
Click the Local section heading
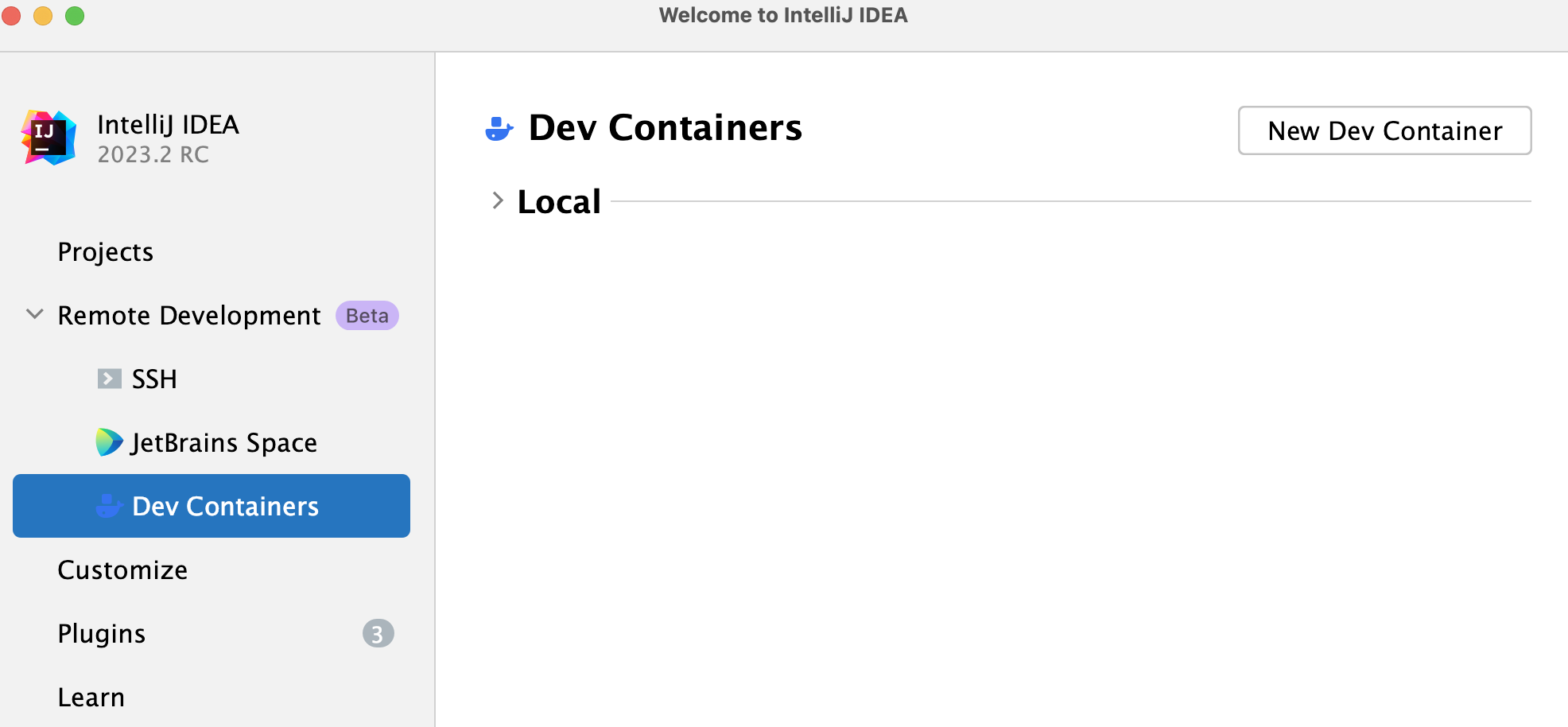559,202
